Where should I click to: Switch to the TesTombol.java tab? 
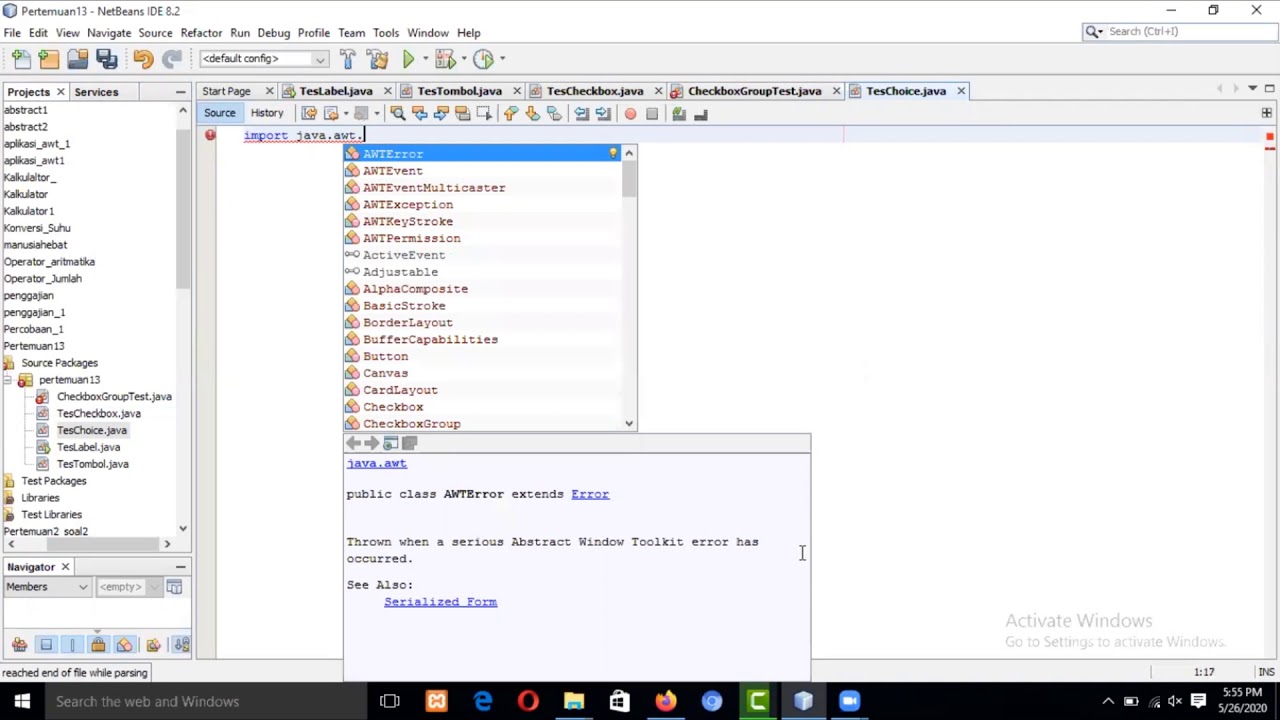pyautogui.click(x=459, y=91)
